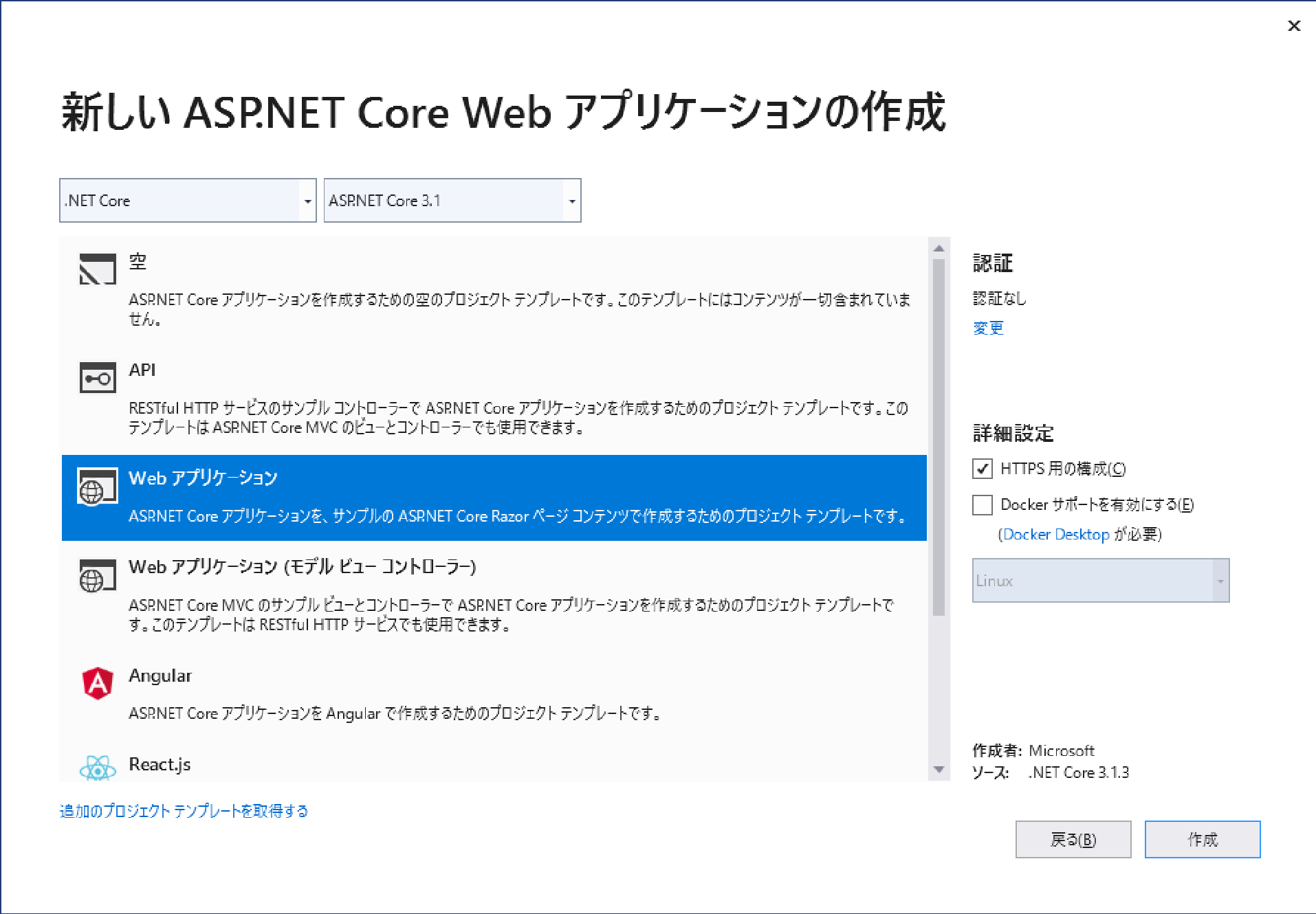The image size is (1316, 914).
Task: Close the dialog with the X icon
Action: pos(1293,26)
